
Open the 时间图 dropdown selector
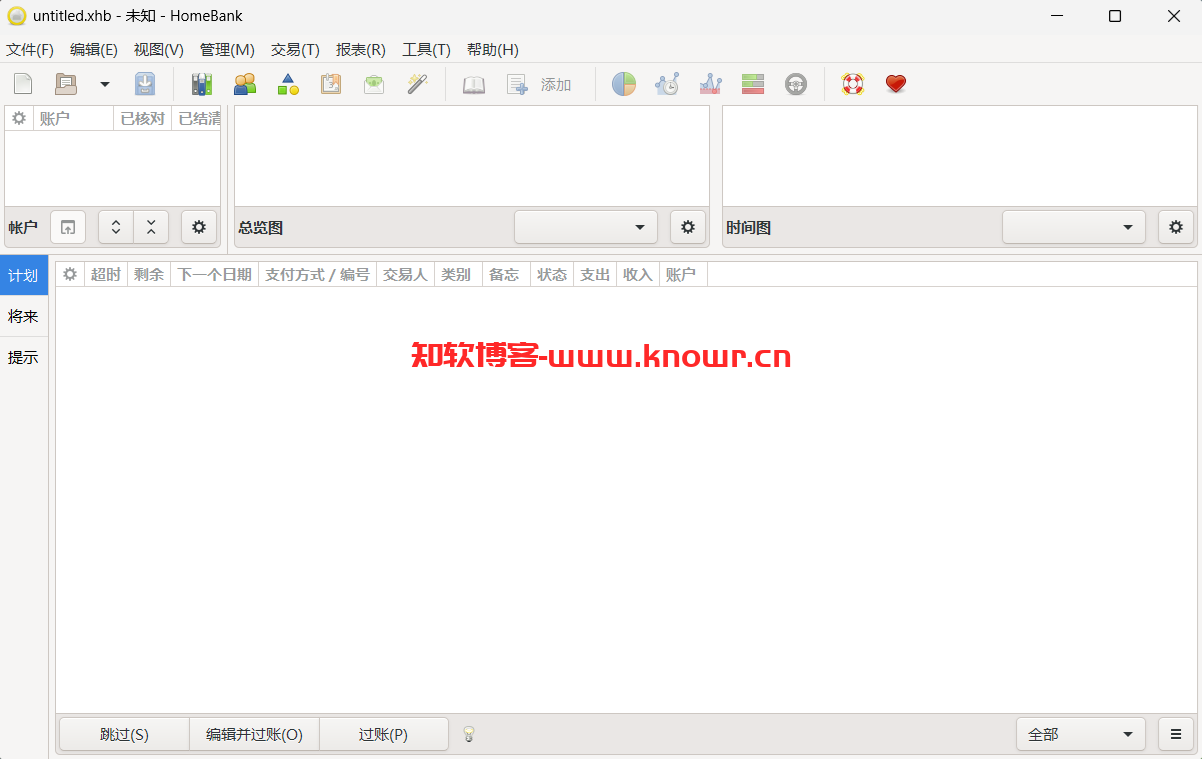[x=1074, y=227]
